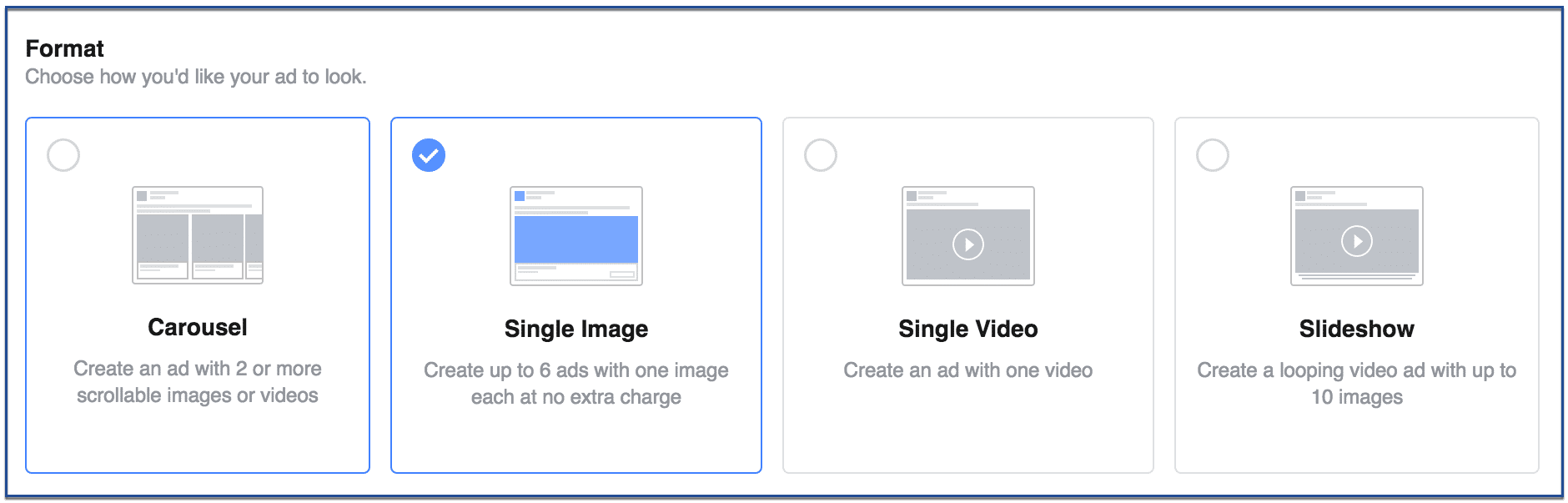The image size is (1568, 503).
Task: Click 'Create an ad with one video' text
Action: 968,370
